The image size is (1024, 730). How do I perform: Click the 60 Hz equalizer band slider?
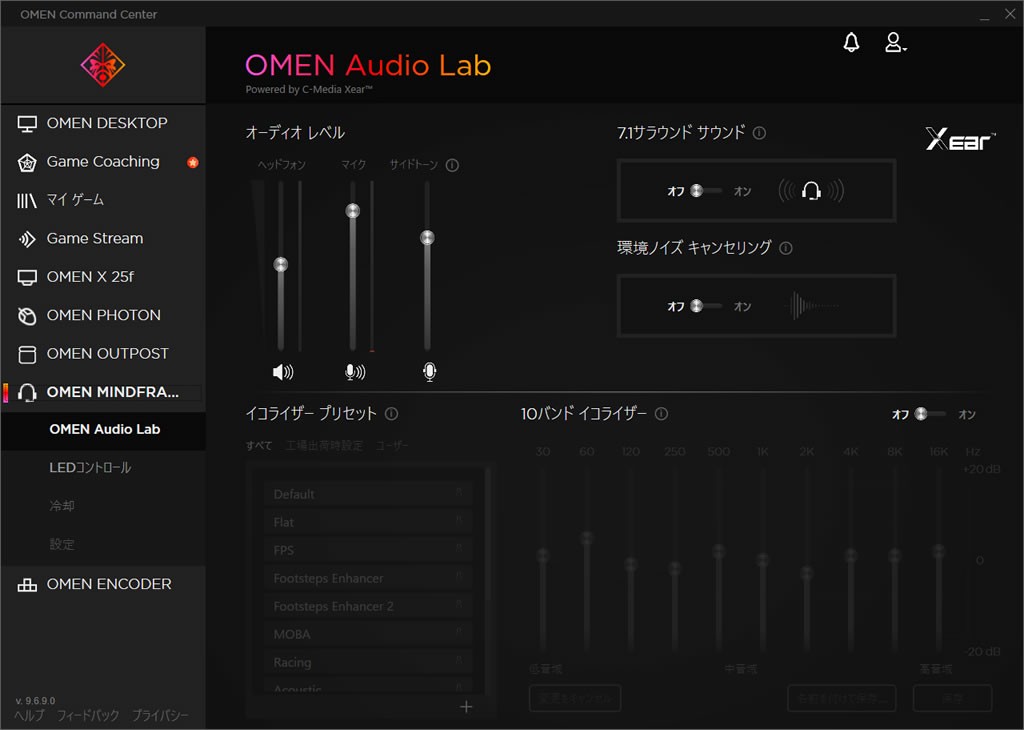[586, 538]
